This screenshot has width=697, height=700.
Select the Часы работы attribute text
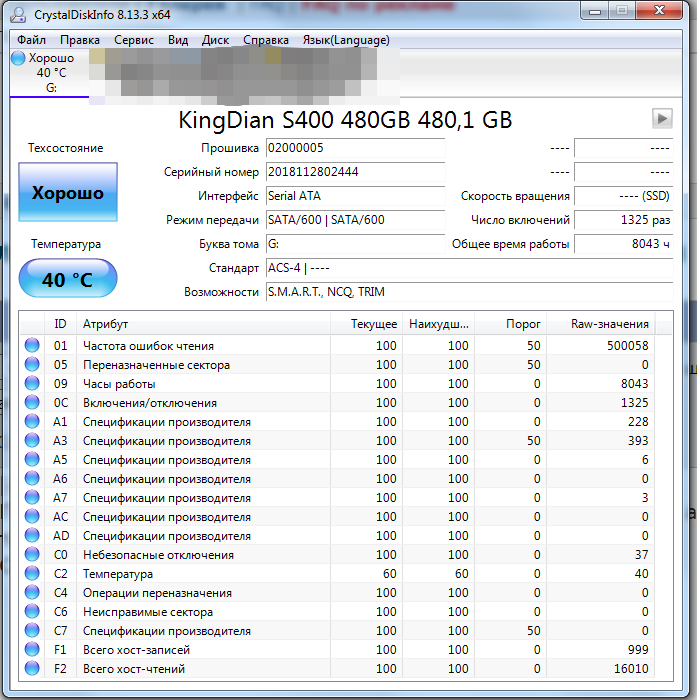(119, 384)
